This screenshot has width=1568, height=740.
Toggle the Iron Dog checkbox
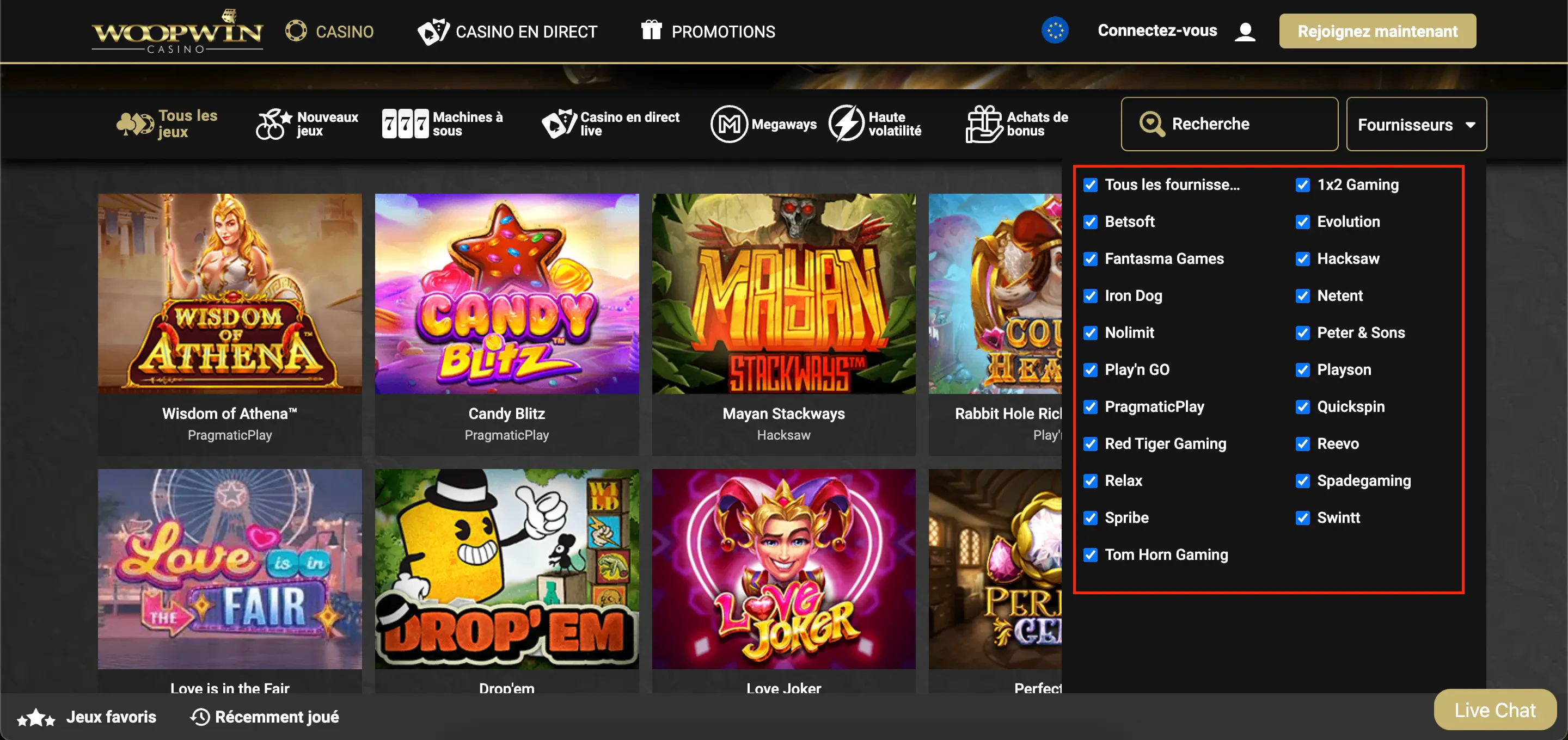(x=1090, y=297)
